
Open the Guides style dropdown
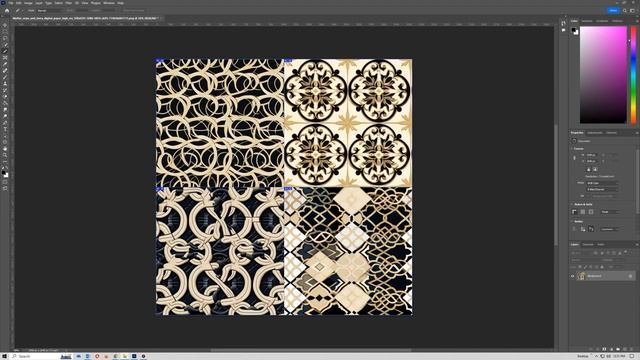609,229
